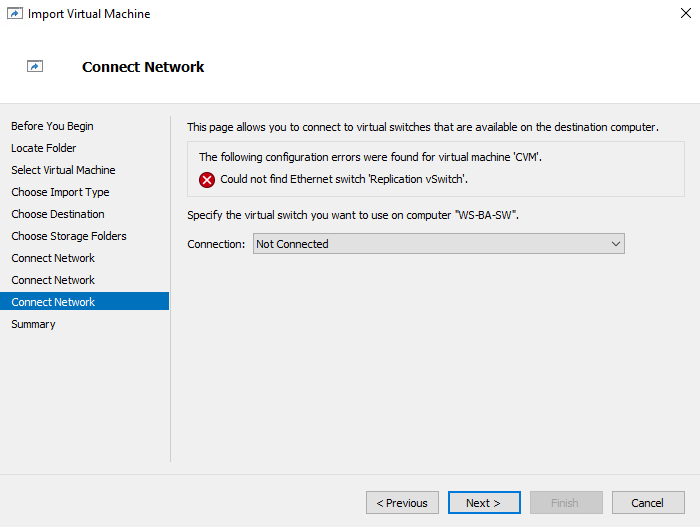Click the Previous button
The height and width of the screenshot is (527, 700).
[402, 503]
